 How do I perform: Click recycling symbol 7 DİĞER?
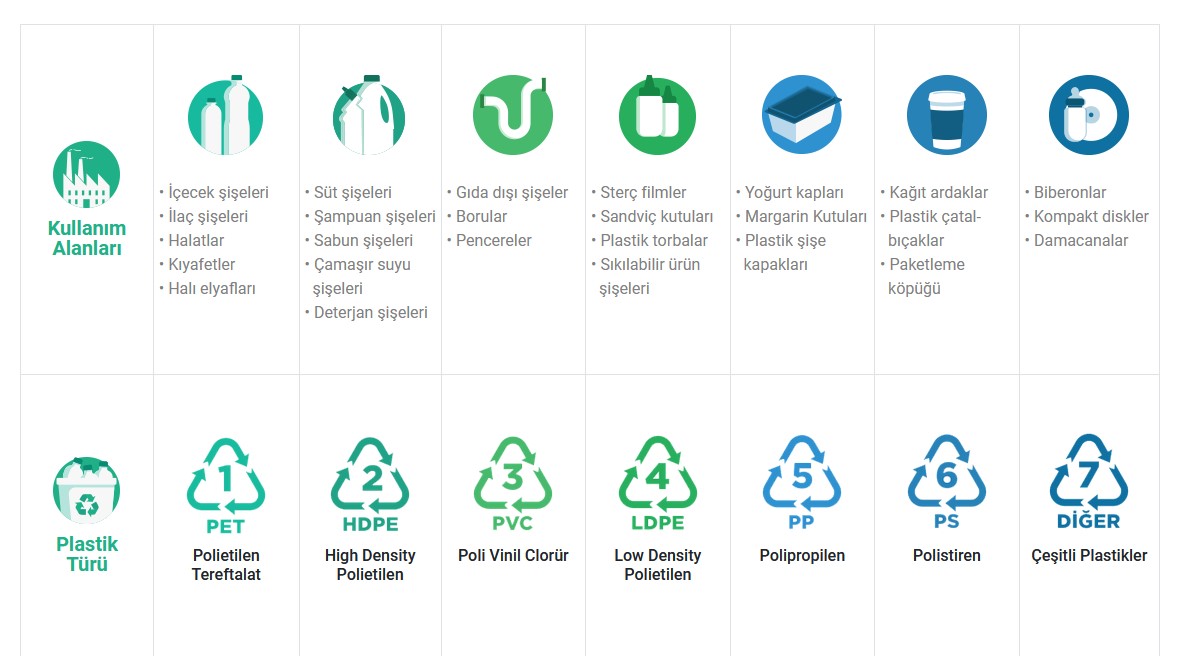pos(1089,482)
